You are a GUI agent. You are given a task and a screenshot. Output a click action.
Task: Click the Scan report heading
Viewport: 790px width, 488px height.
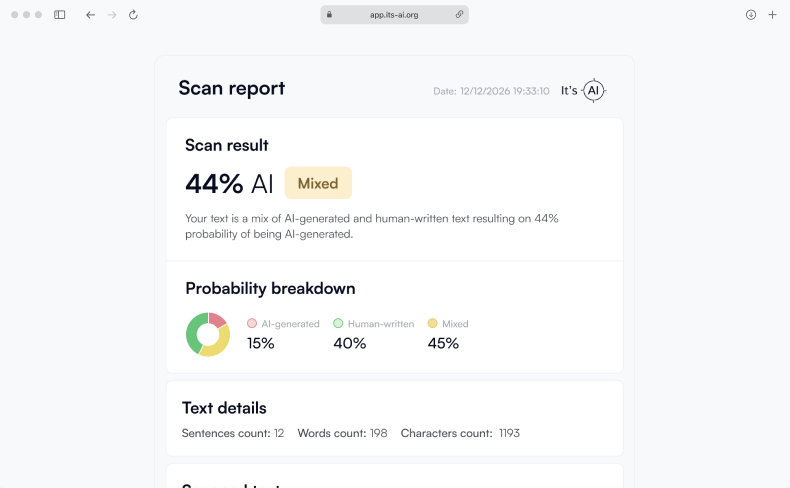click(232, 88)
